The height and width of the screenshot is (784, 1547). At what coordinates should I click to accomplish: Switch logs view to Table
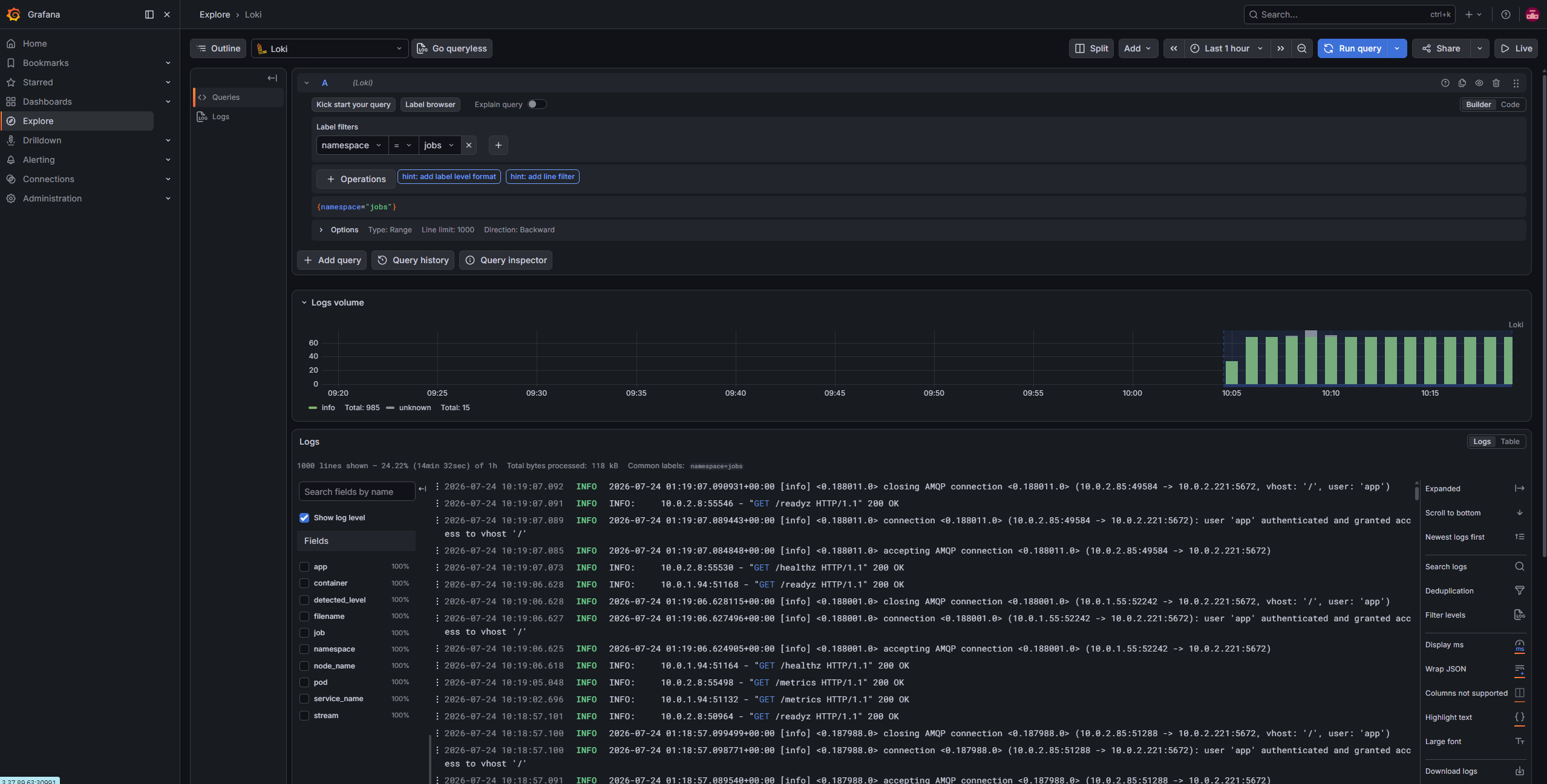[1509, 442]
